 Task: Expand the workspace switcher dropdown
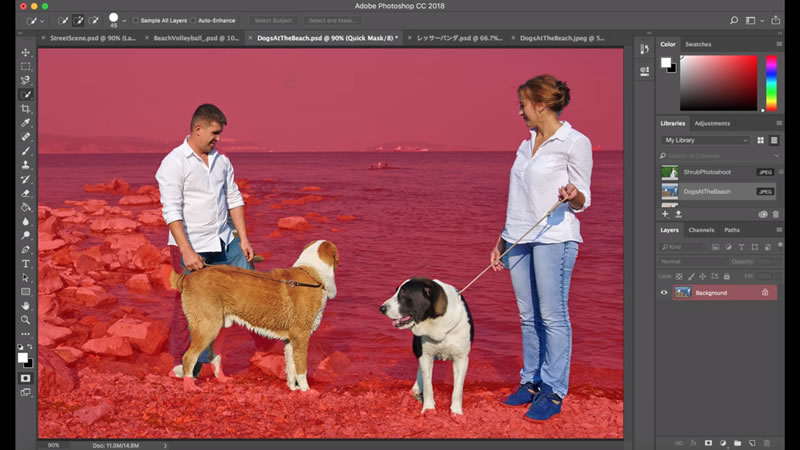pyautogui.click(x=760, y=20)
